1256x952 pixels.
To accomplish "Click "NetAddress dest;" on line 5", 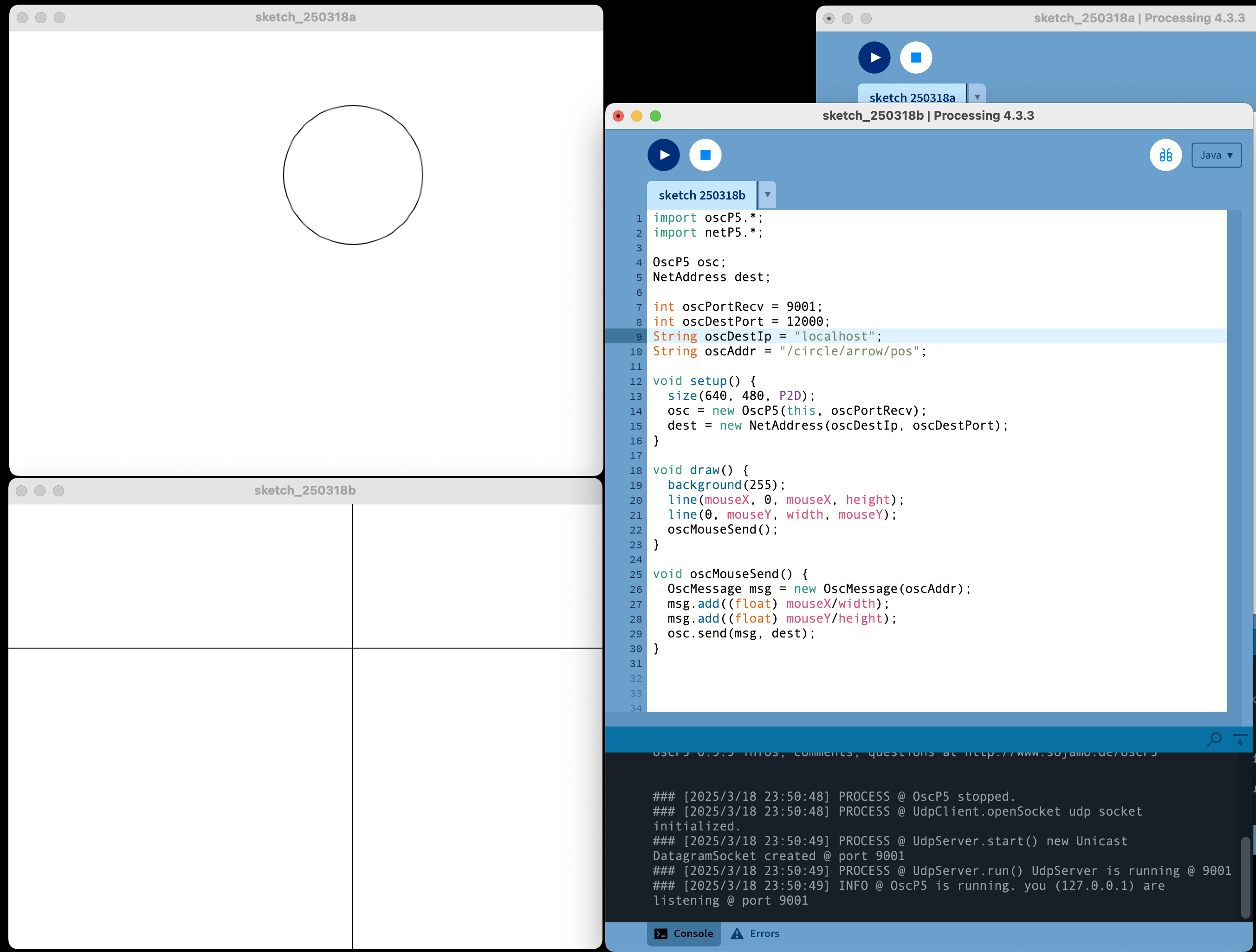I will click(x=712, y=277).
